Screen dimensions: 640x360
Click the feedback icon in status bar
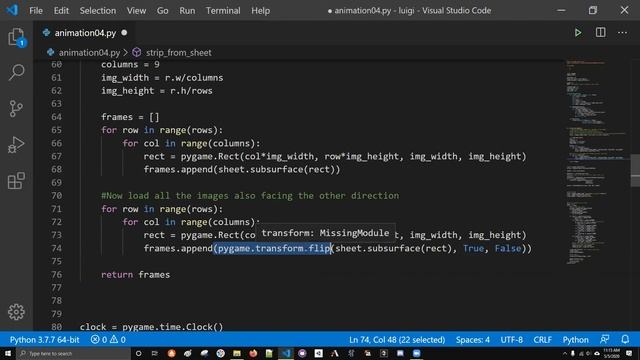click(604, 339)
